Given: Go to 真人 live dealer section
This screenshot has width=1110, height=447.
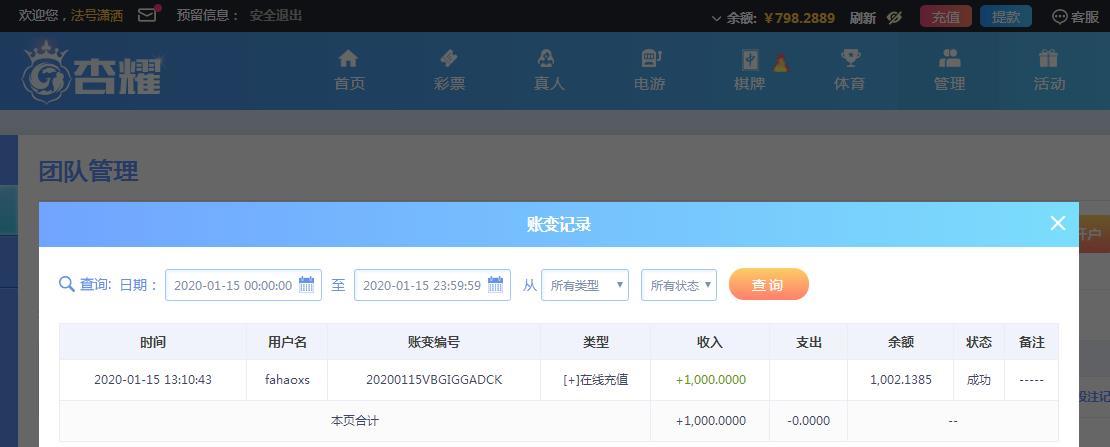Looking at the screenshot, I should pyautogui.click(x=549, y=70).
